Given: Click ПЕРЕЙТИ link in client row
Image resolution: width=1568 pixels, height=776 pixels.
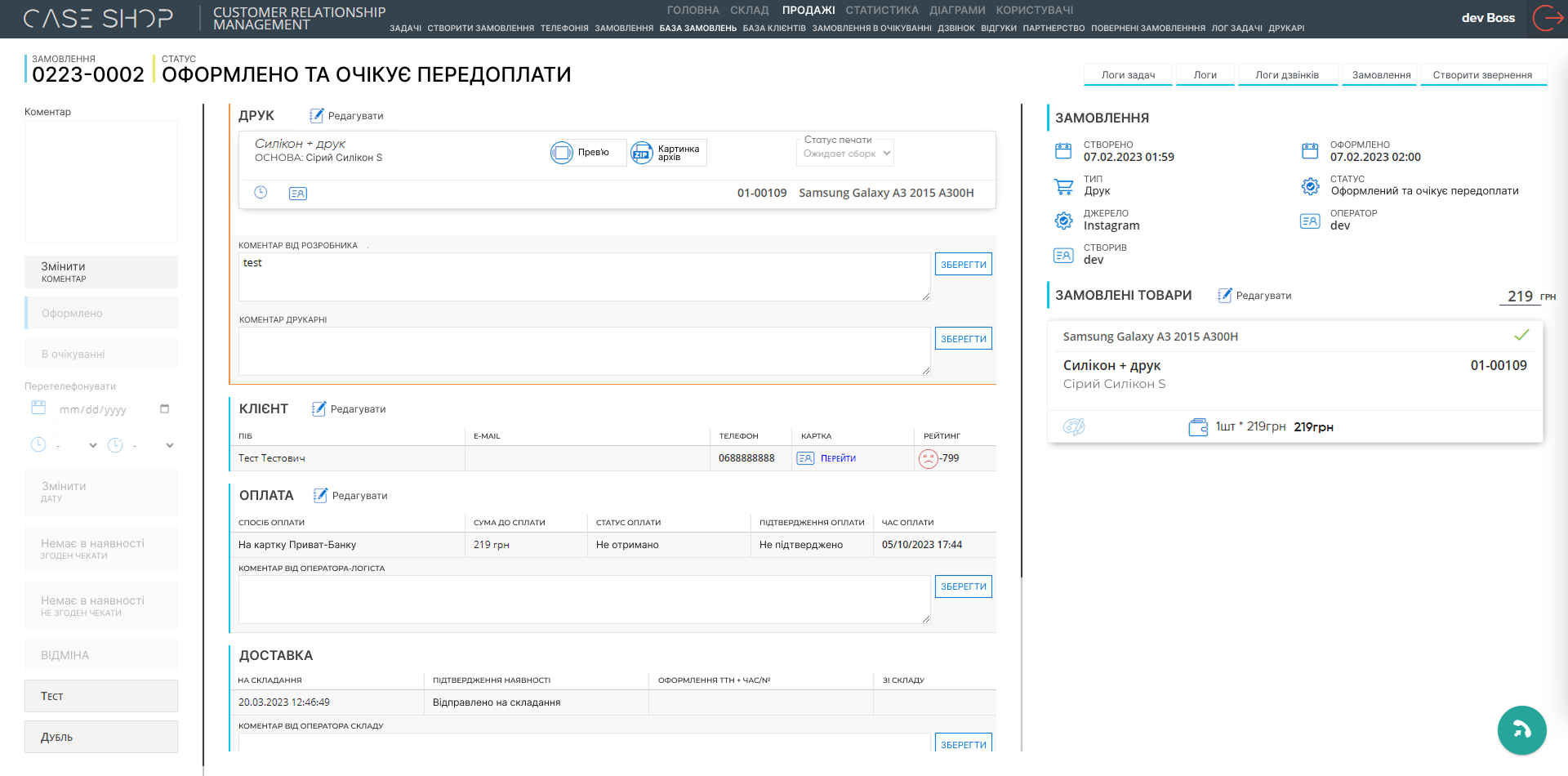Looking at the screenshot, I should pos(838,458).
